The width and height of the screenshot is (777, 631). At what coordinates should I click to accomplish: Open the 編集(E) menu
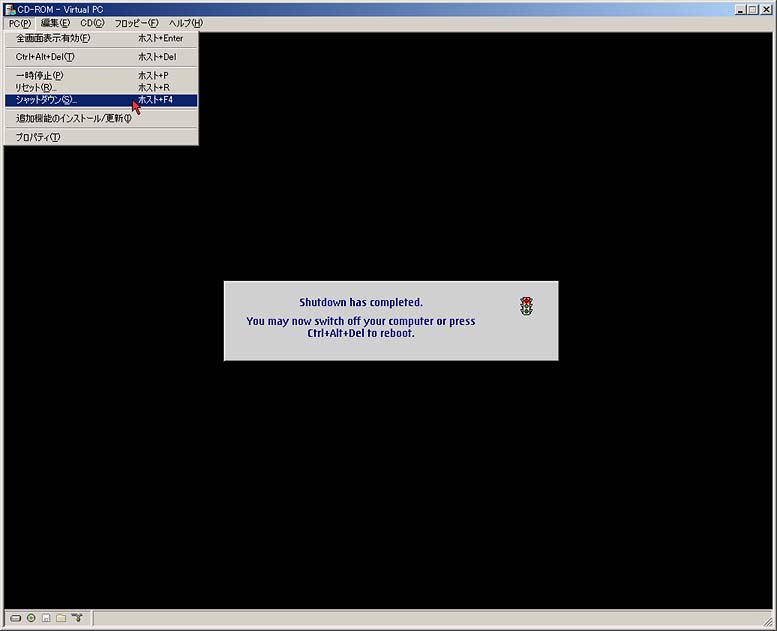pos(55,23)
